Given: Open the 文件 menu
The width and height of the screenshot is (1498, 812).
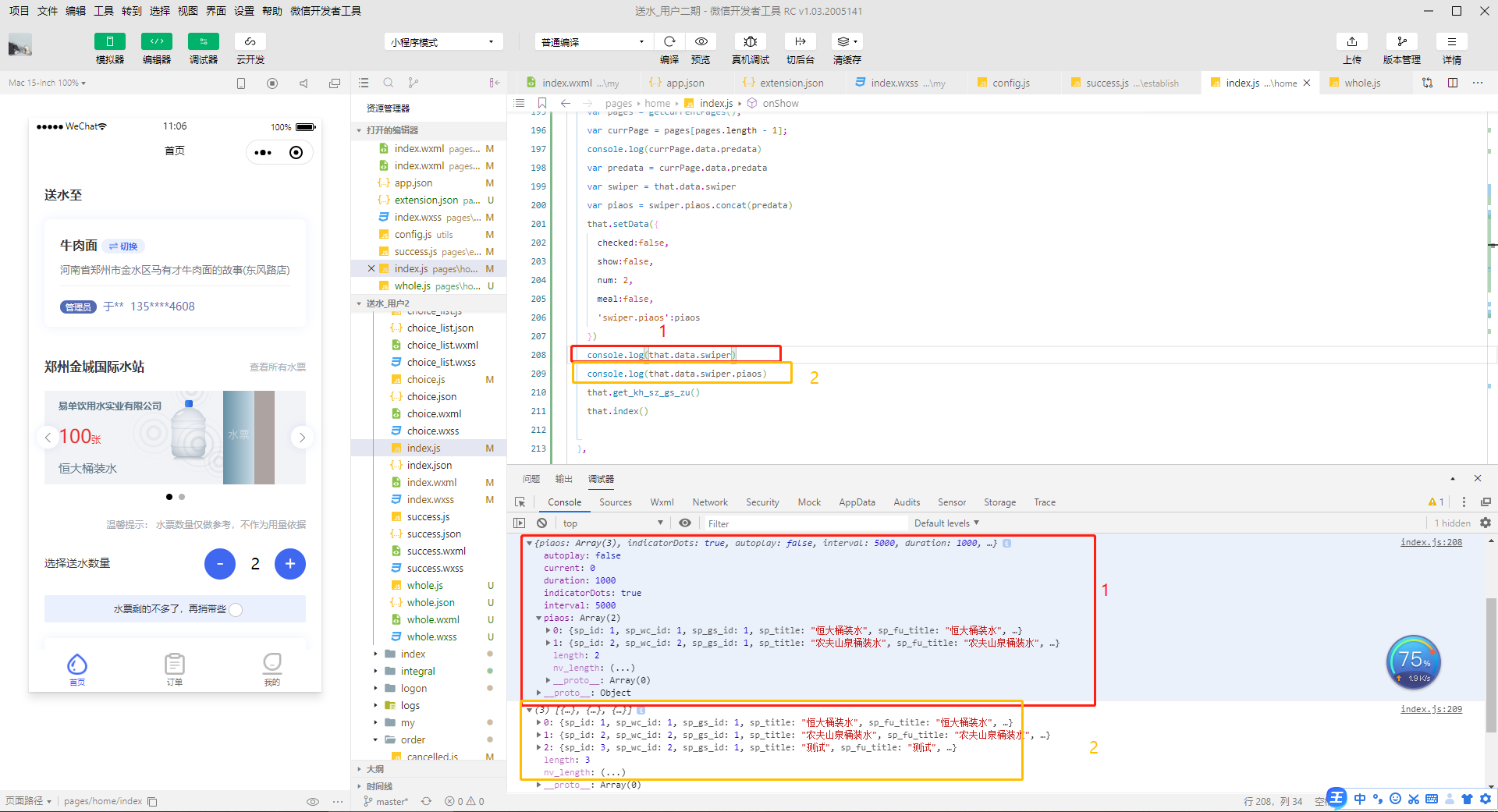Looking at the screenshot, I should [48, 11].
